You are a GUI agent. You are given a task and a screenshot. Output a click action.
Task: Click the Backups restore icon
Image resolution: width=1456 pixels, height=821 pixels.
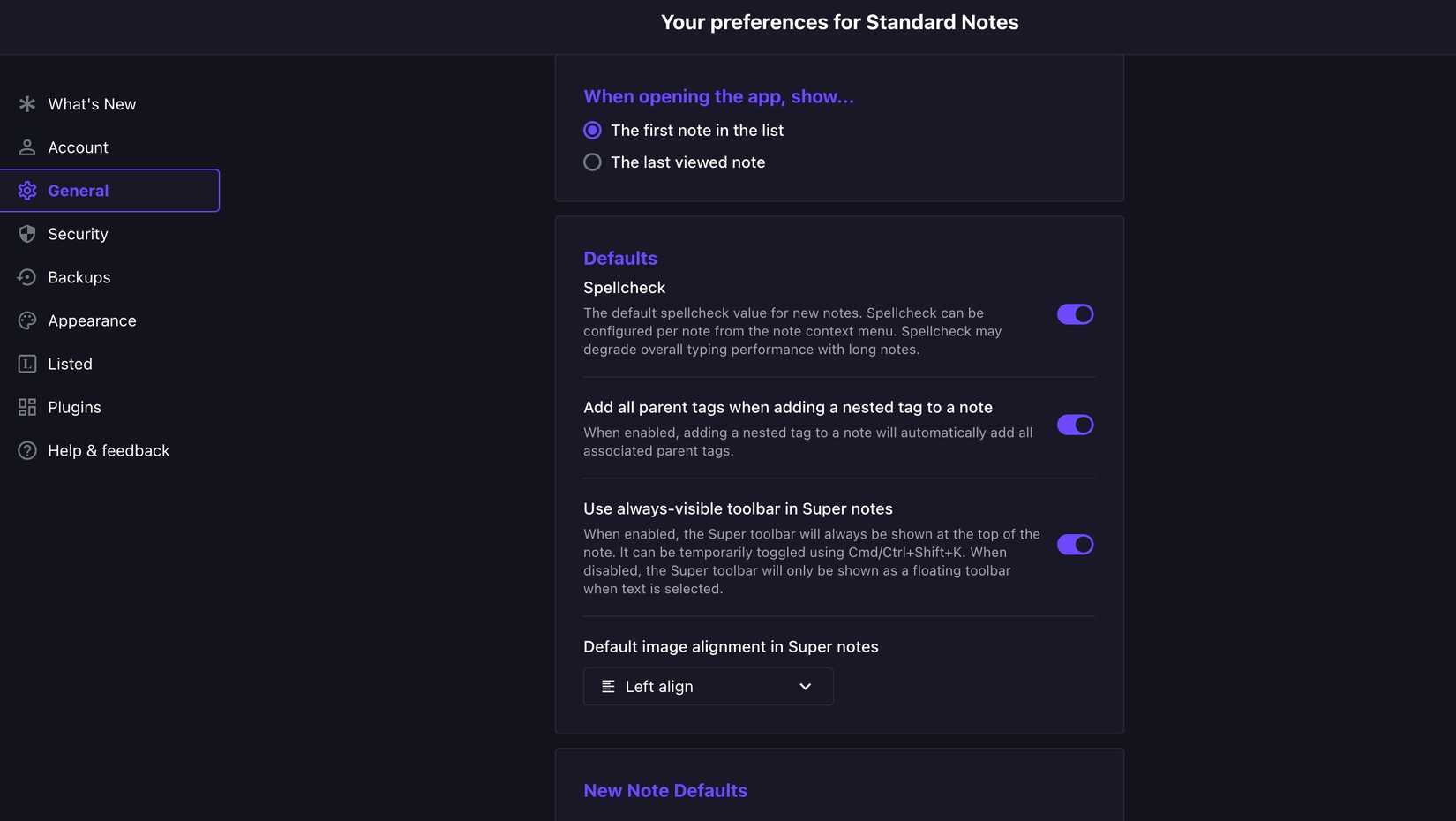27,277
